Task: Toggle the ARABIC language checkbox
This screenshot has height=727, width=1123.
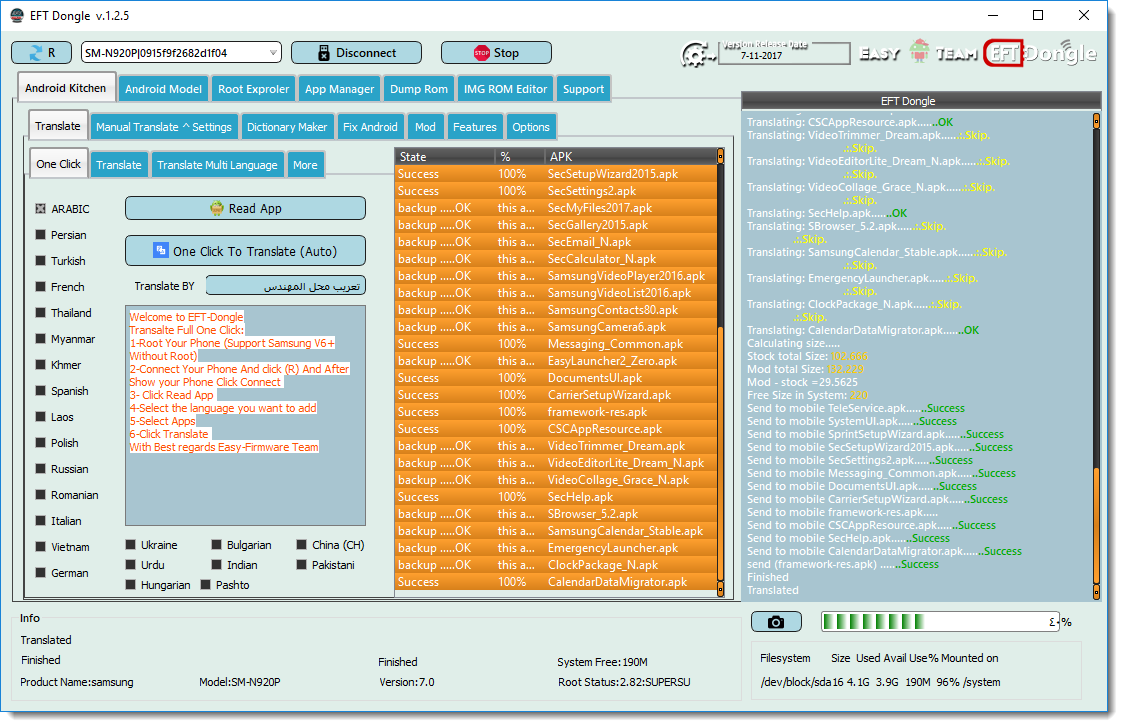Action: [41, 209]
